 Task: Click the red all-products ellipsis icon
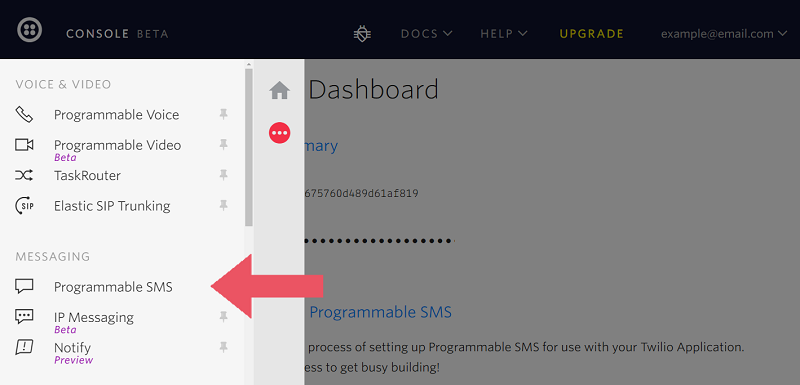(280, 133)
